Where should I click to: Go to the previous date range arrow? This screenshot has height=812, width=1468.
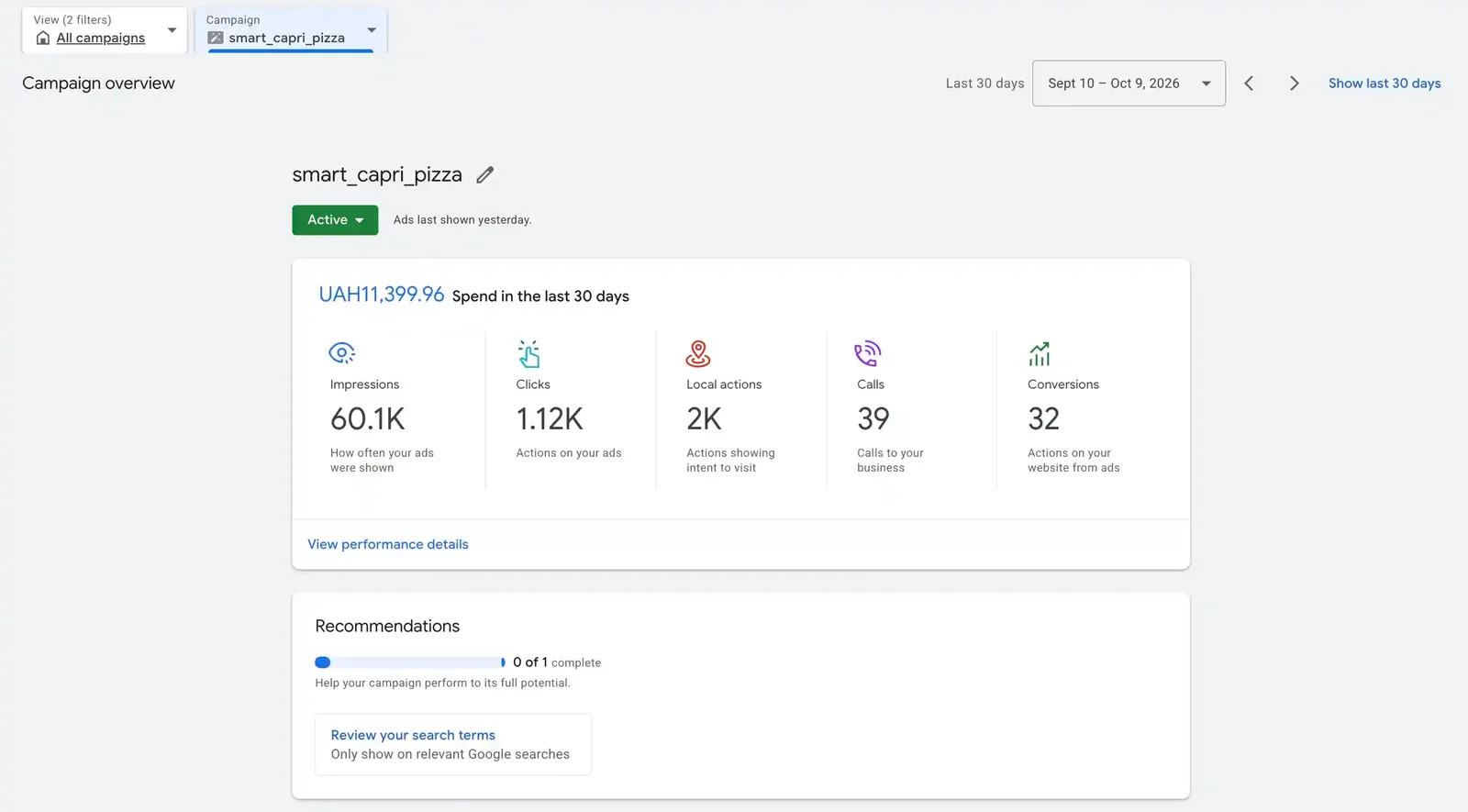[1249, 83]
